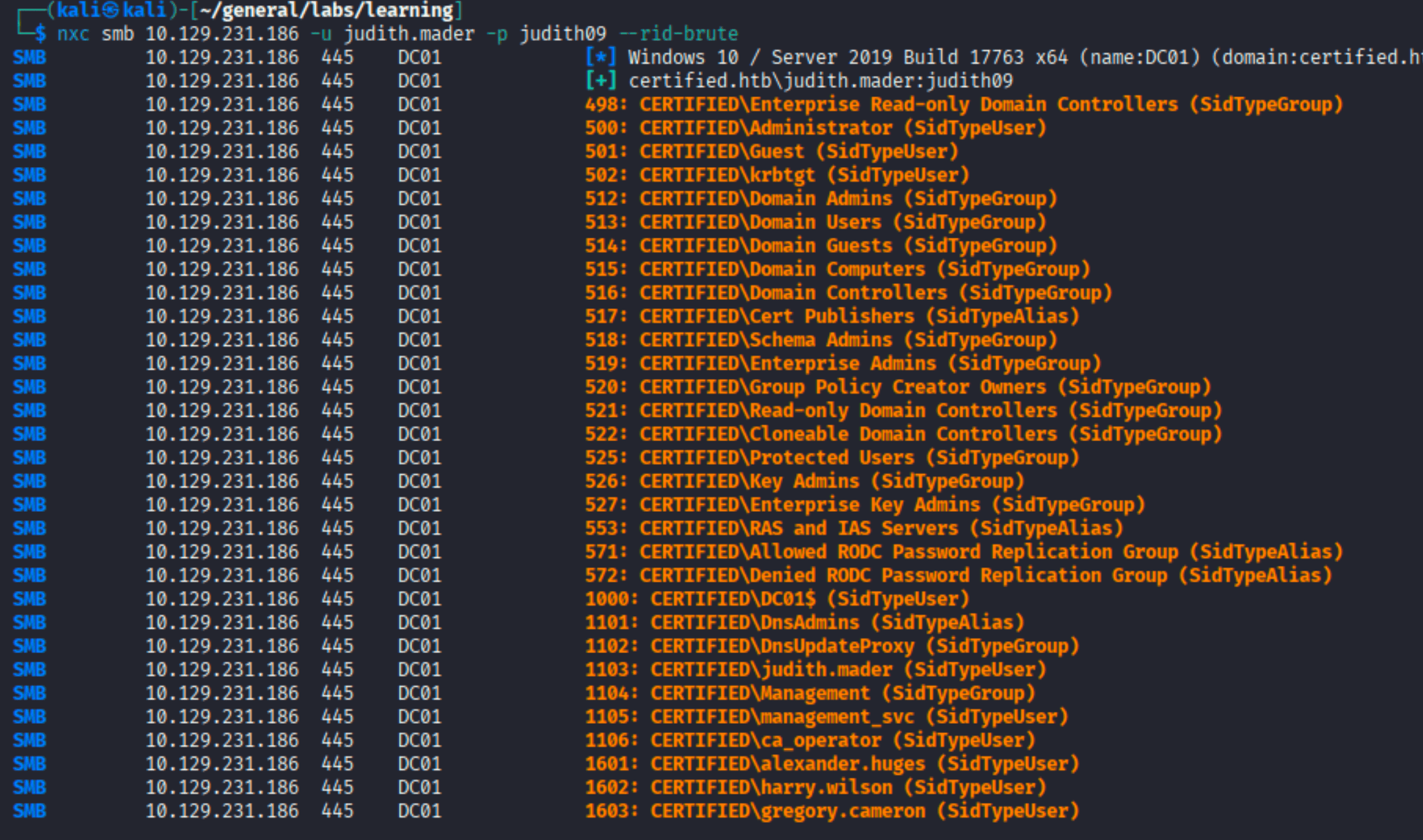
Task: Select 1103: CERTIFIED\judith.mader entry
Action: pyautogui.click(x=816, y=670)
